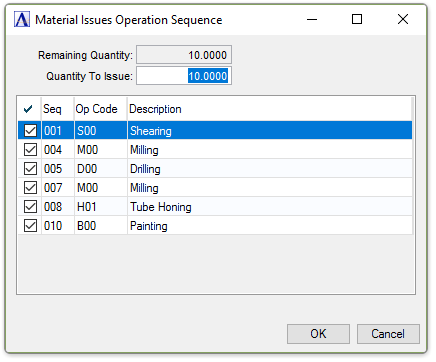Click the Cancel button

coord(388,334)
